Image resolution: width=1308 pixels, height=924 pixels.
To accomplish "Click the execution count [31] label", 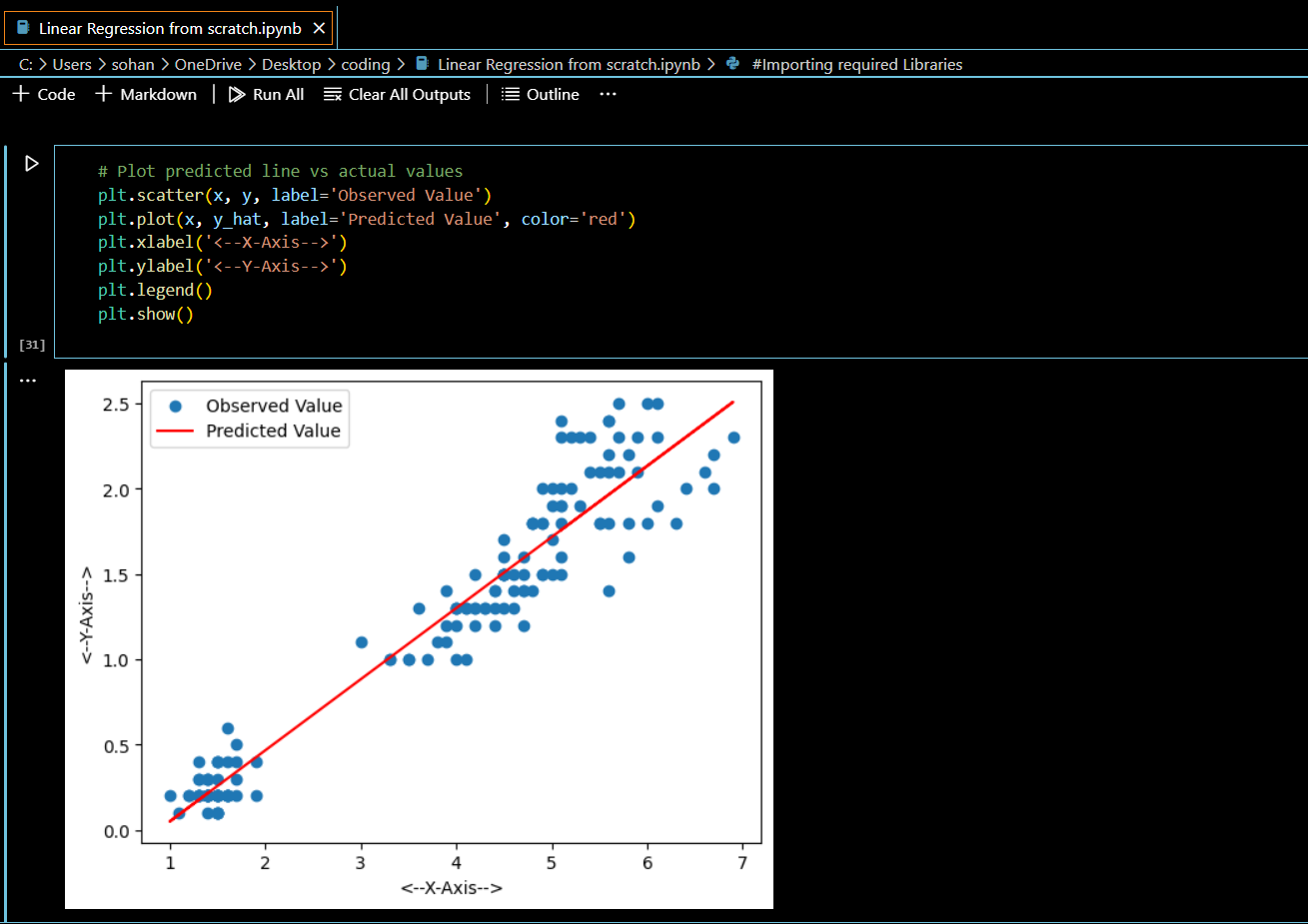I will 32,345.
